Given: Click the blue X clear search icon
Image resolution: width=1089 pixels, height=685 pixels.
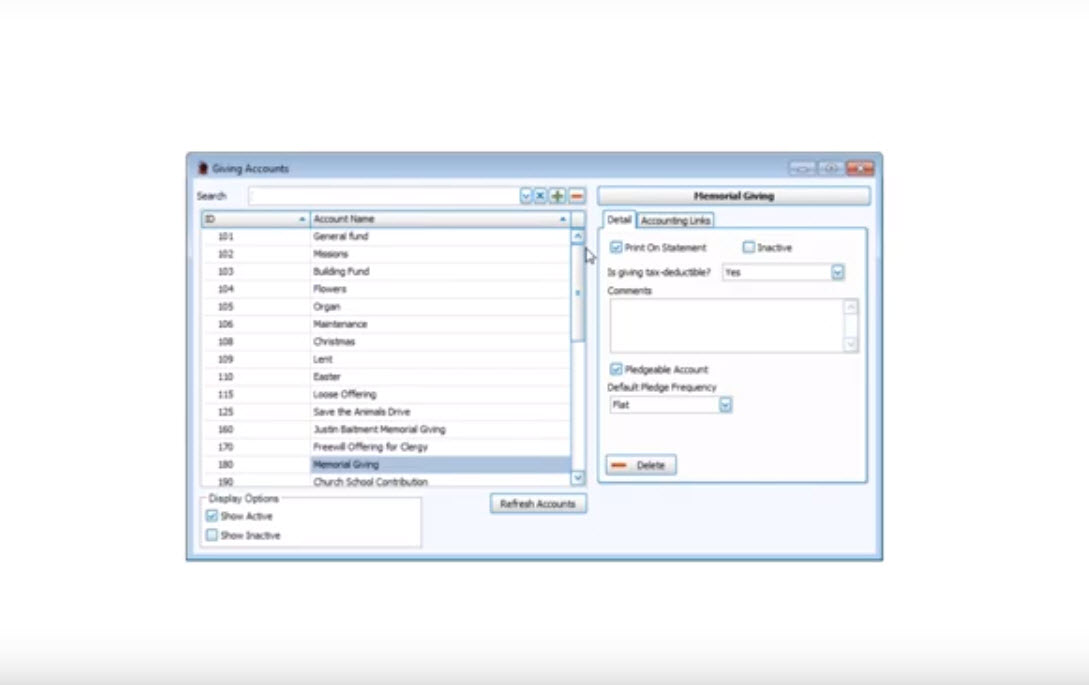Looking at the screenshot, I should coord(540,196).
